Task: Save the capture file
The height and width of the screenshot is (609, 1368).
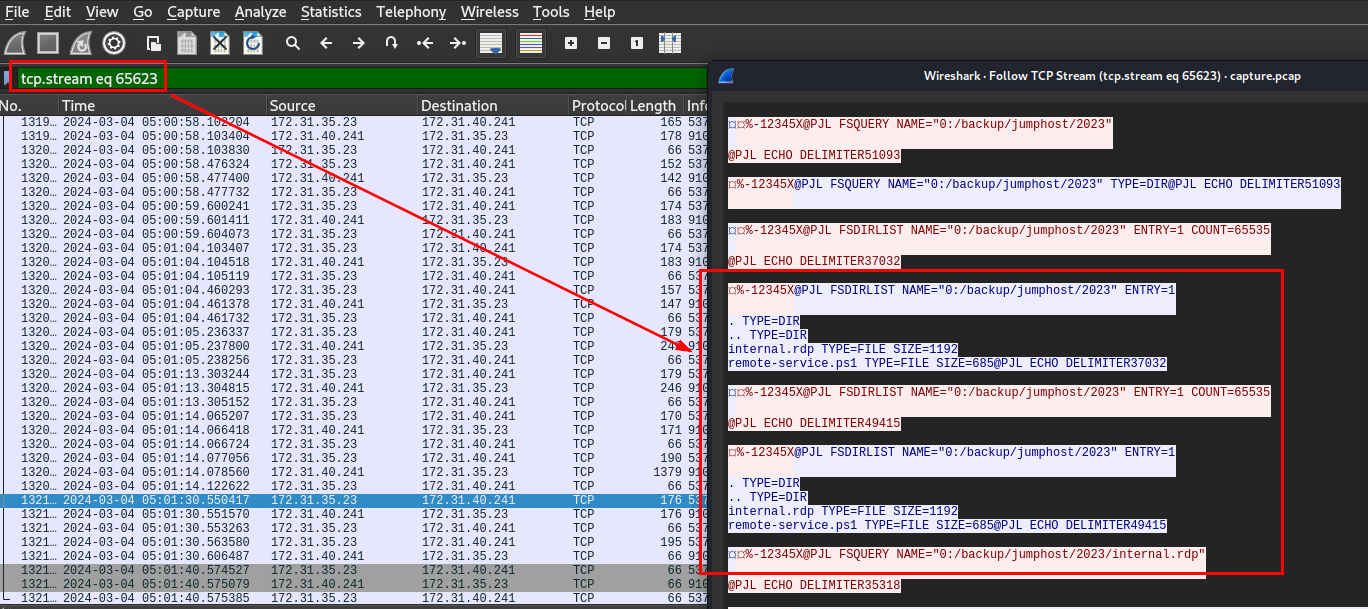Action: click(x=187, y=43)
